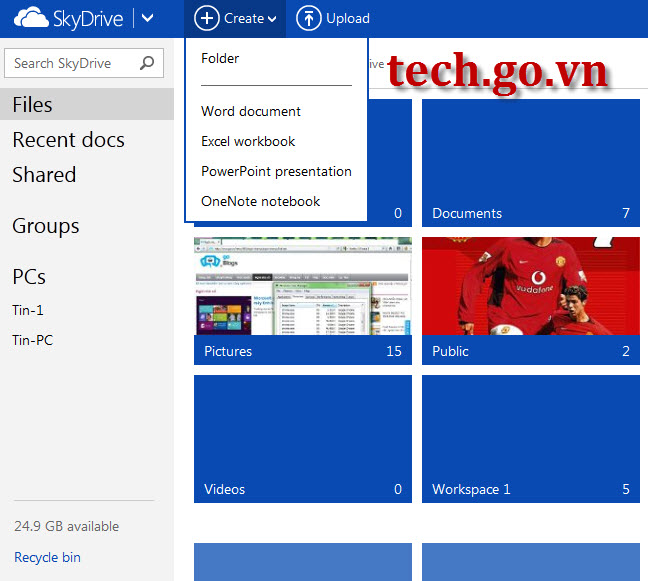
Task: Select the Tin-1 computer
Action: [28, 310]
